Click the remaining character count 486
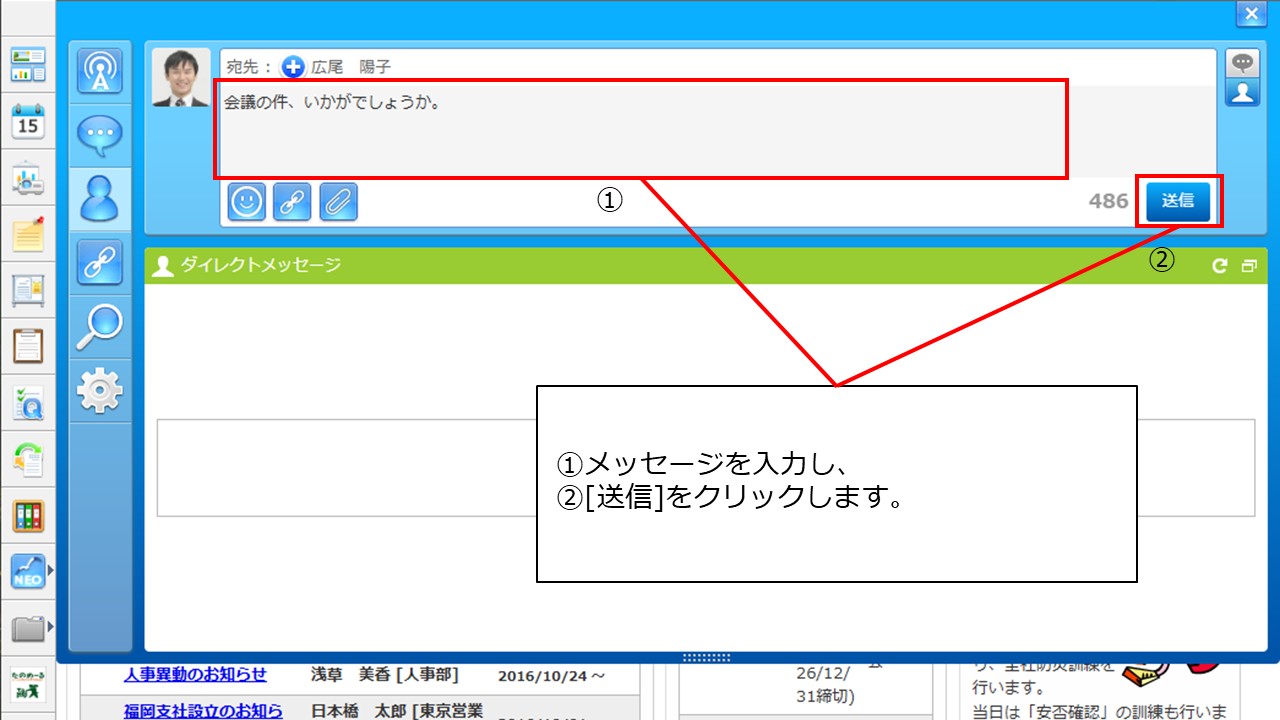Viewport: 1280px width, 720px height. pos(1108,201)
